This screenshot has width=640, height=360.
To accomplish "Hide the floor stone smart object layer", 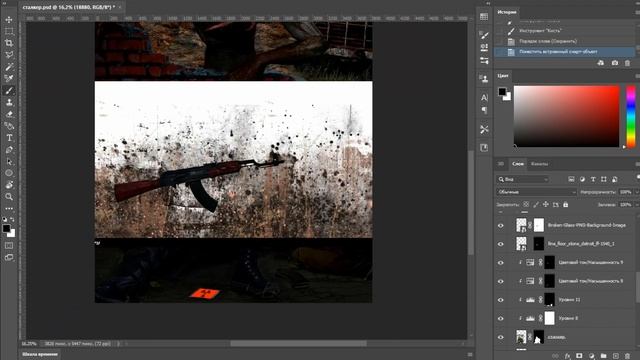I will [501, 244].
